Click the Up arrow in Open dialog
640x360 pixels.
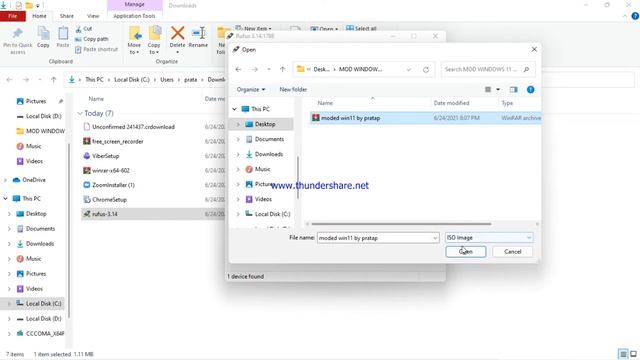(x=282, y=69)
